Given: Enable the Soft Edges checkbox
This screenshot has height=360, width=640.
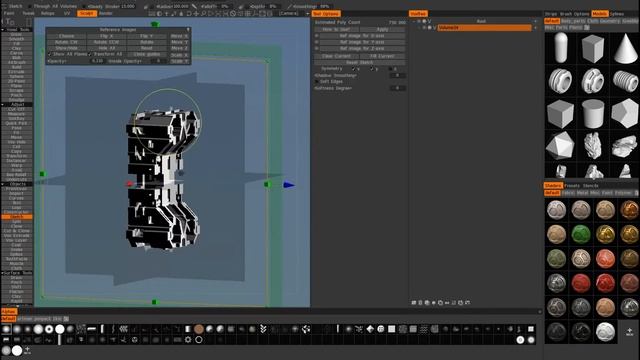Looking at the screenshot, I should tap(317, 82).
